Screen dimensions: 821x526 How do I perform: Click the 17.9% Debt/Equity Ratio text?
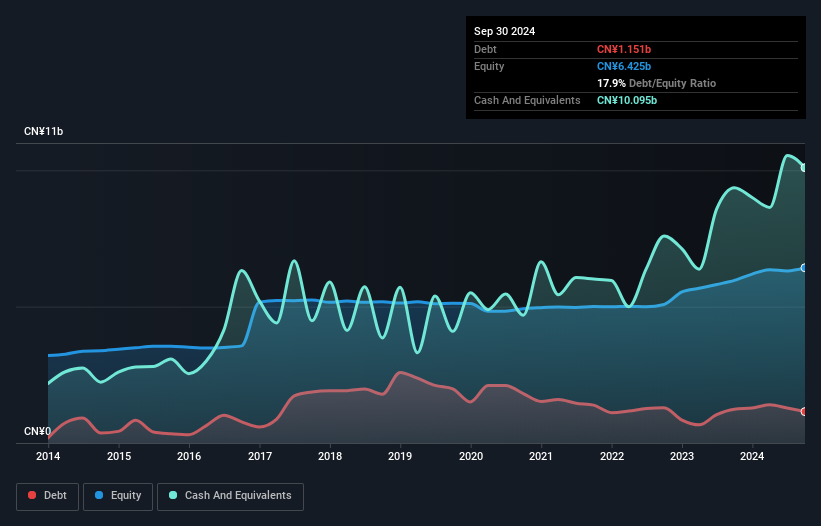coord(656,83)
